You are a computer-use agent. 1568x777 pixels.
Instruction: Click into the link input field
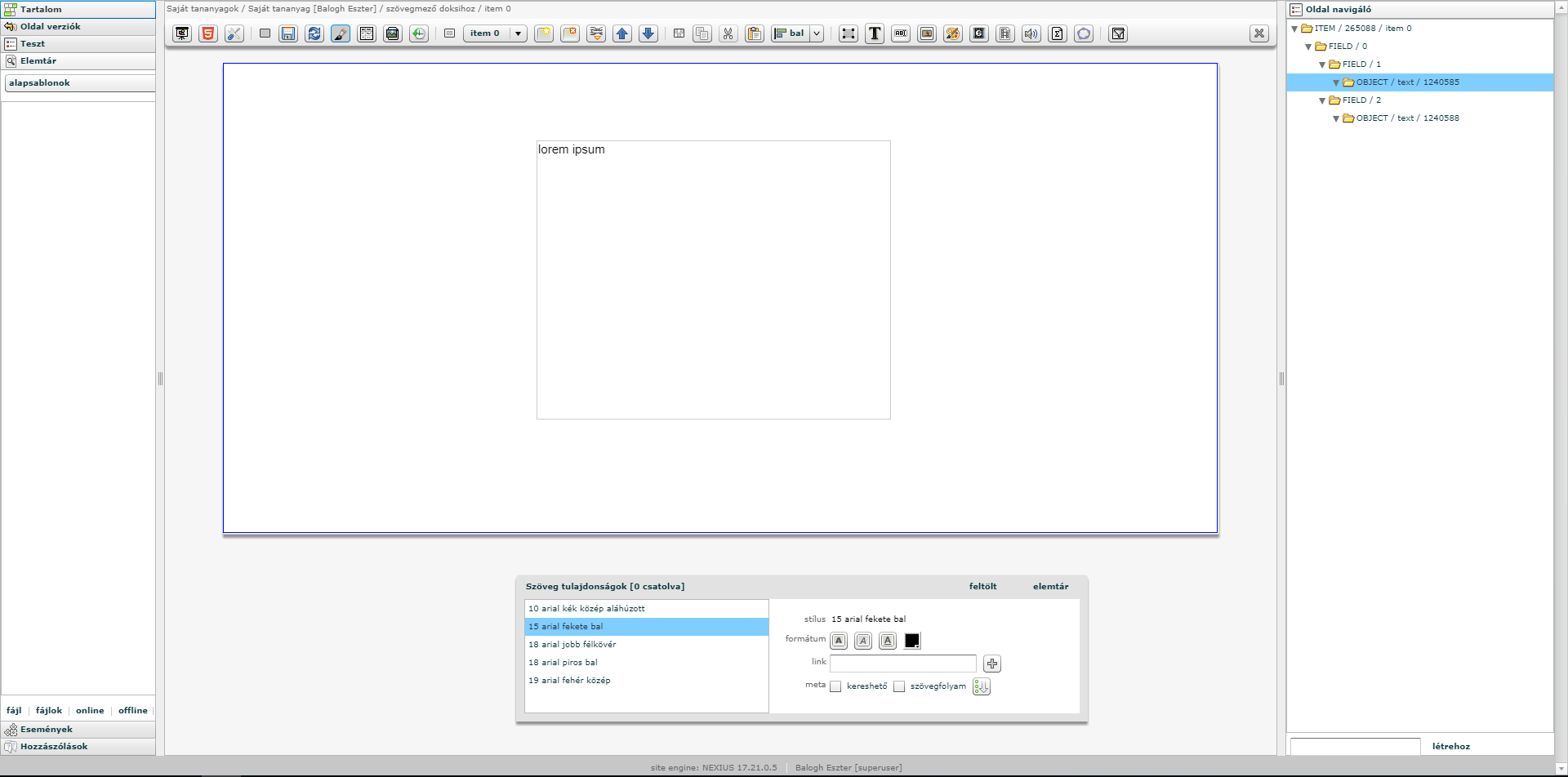tap(902, 664)
